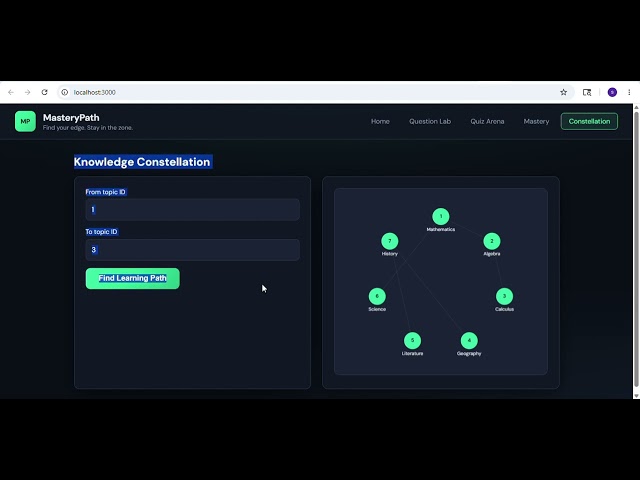Select node 5 Literature
640x480 pixels.
tap(412, 340)
